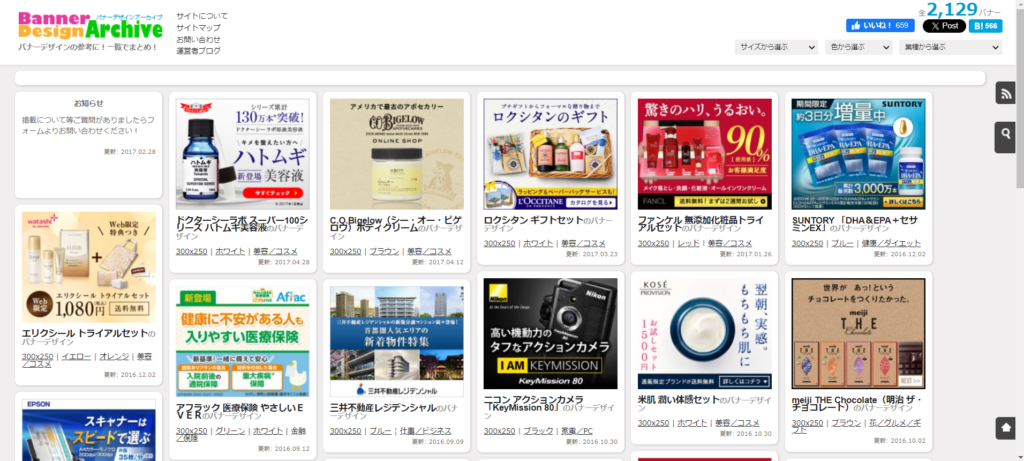Click the X Post button
Viewport: 1024px width, 461px height.
[x=944, y=25]
